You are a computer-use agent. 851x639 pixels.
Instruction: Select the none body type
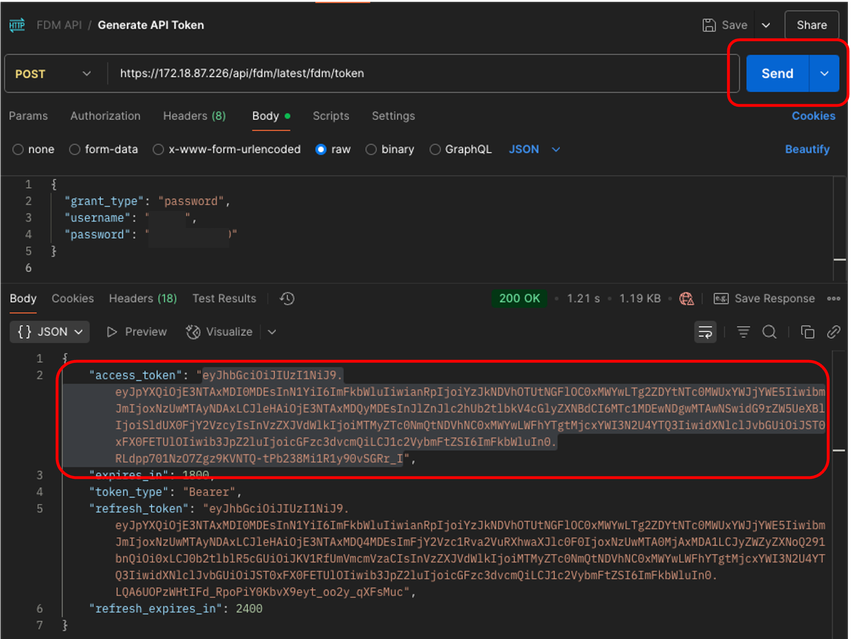[18, 149]
